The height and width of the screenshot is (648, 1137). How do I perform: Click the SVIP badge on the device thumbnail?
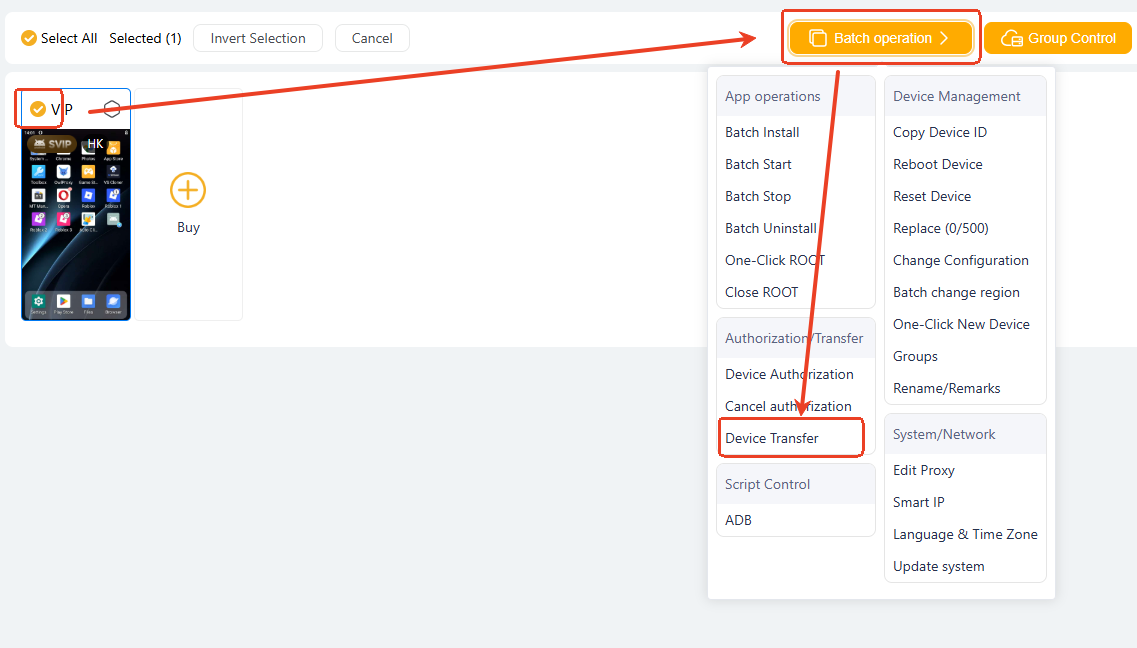coord(52,144)
